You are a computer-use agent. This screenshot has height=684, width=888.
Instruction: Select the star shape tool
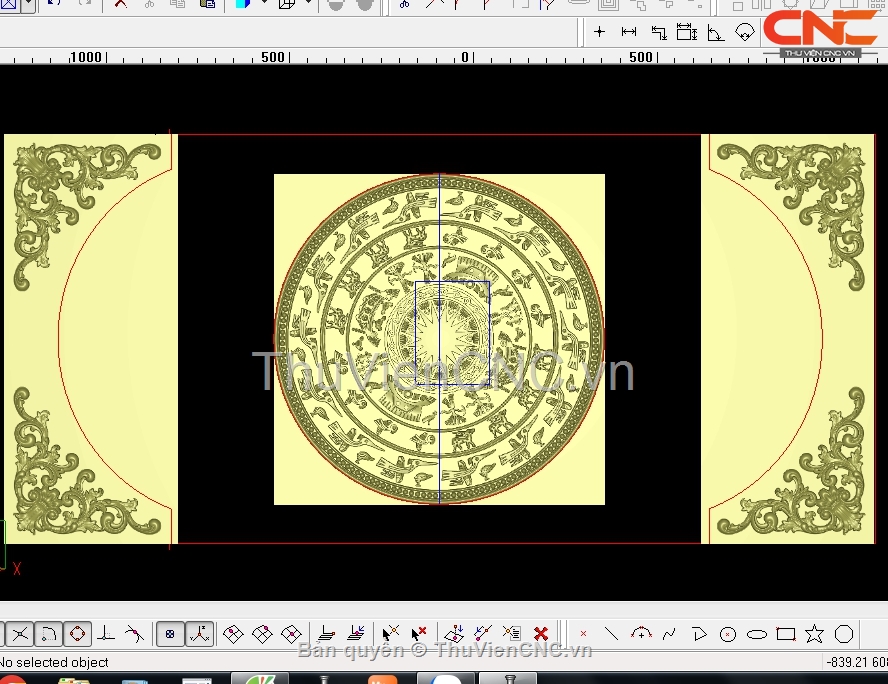[815, 634]
